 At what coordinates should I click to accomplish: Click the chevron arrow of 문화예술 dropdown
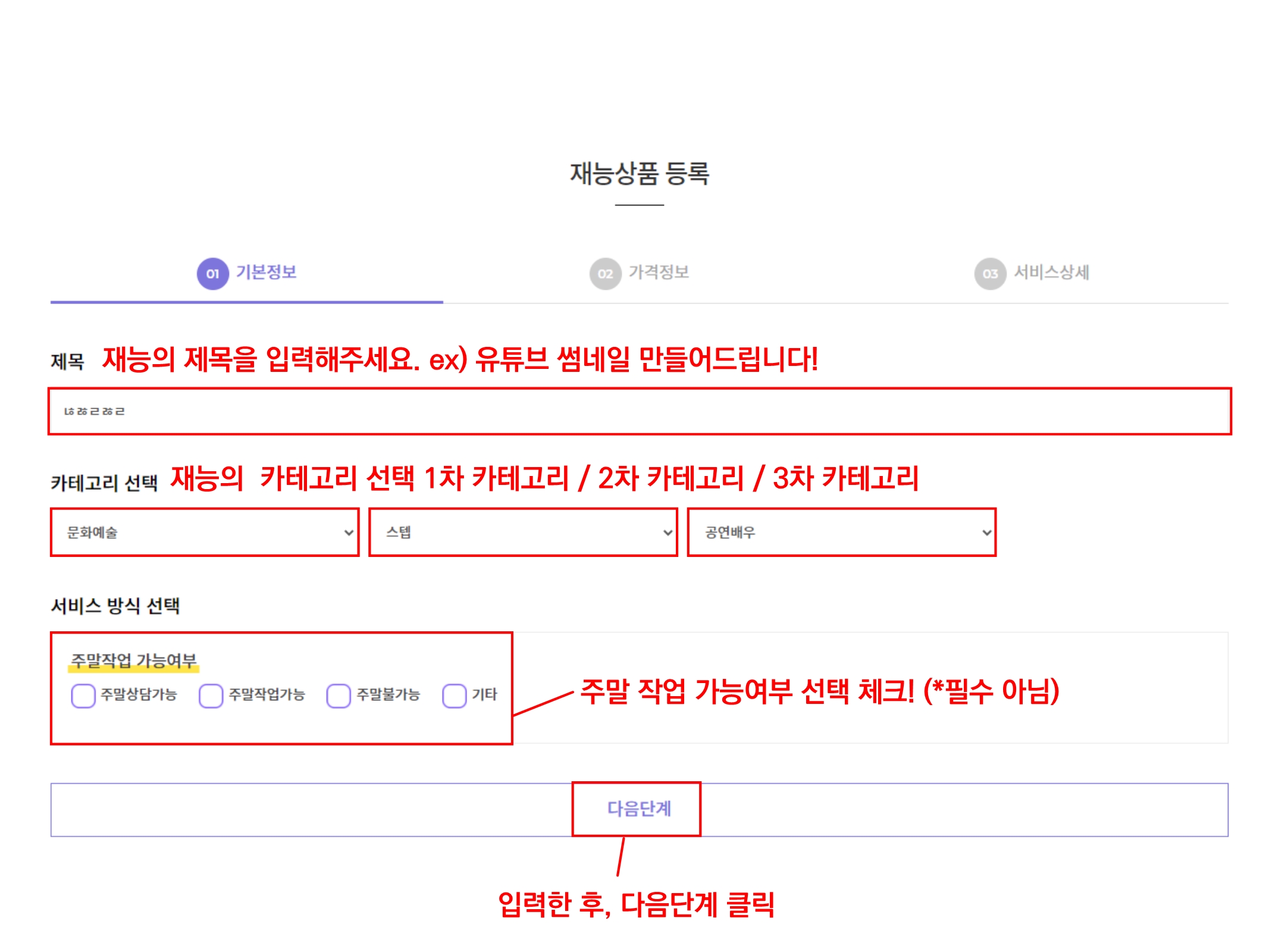tap(349, 533)
